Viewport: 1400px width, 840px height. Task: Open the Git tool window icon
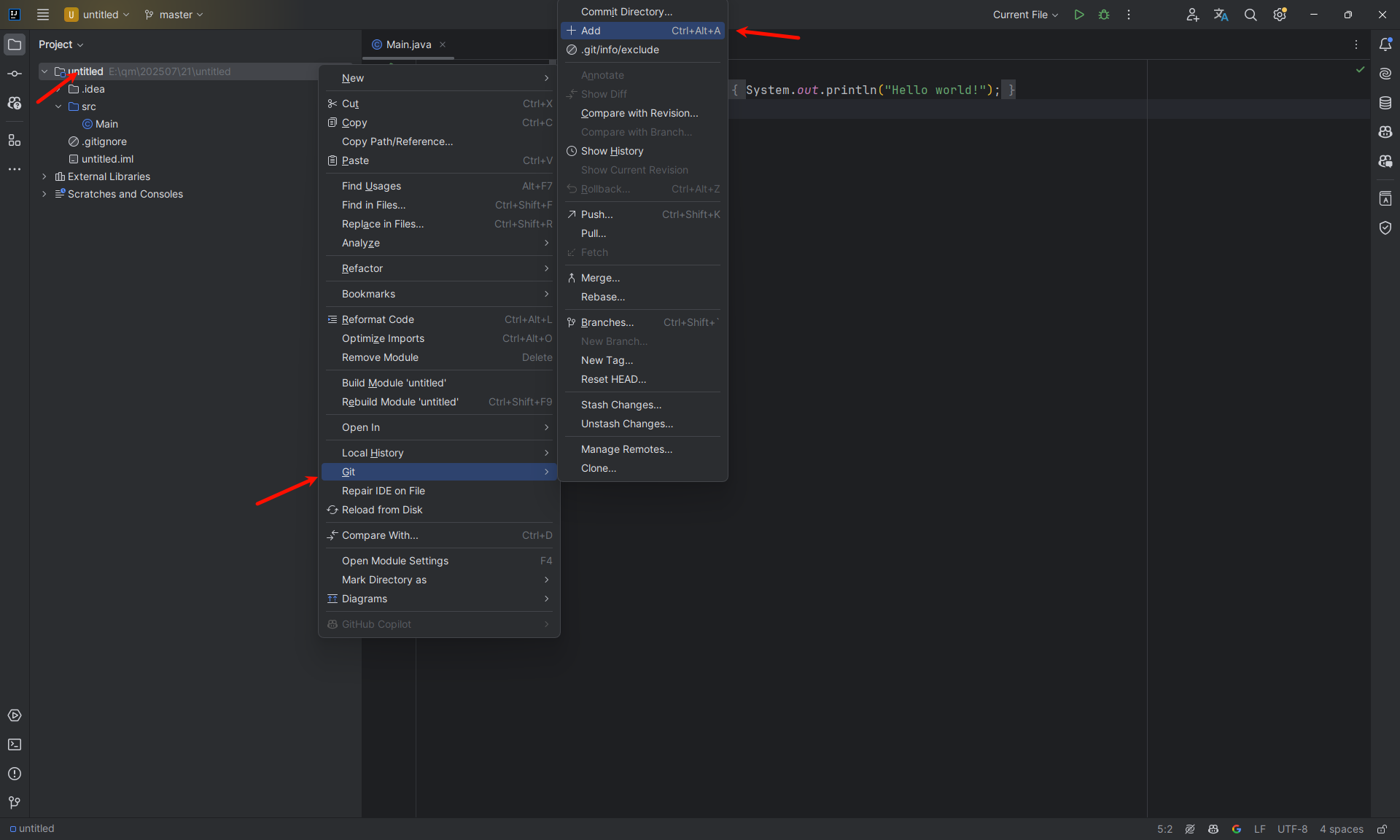tap(15, 803)
